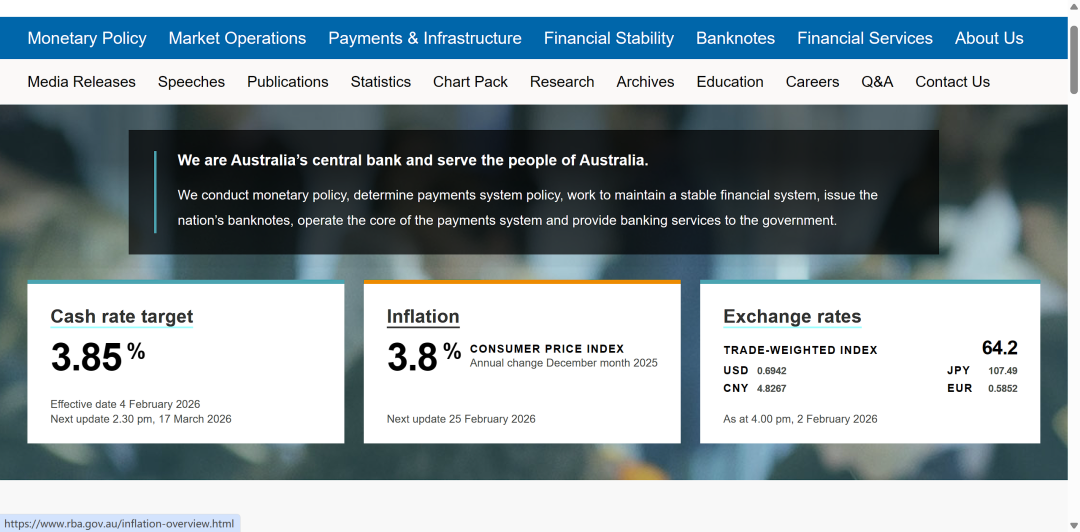The image size is (1080, 532).
Task: Open the Speeches link
Action: point(191,82)
